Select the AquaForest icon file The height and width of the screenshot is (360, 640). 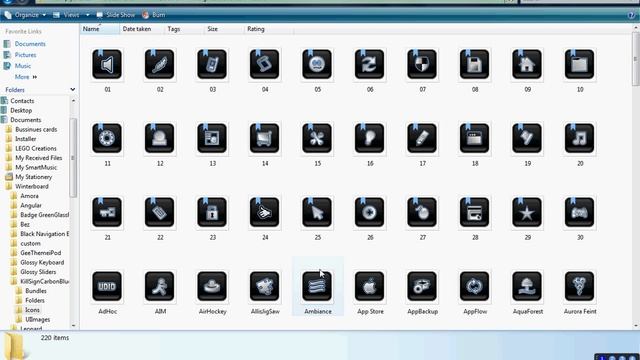[527, 287]
